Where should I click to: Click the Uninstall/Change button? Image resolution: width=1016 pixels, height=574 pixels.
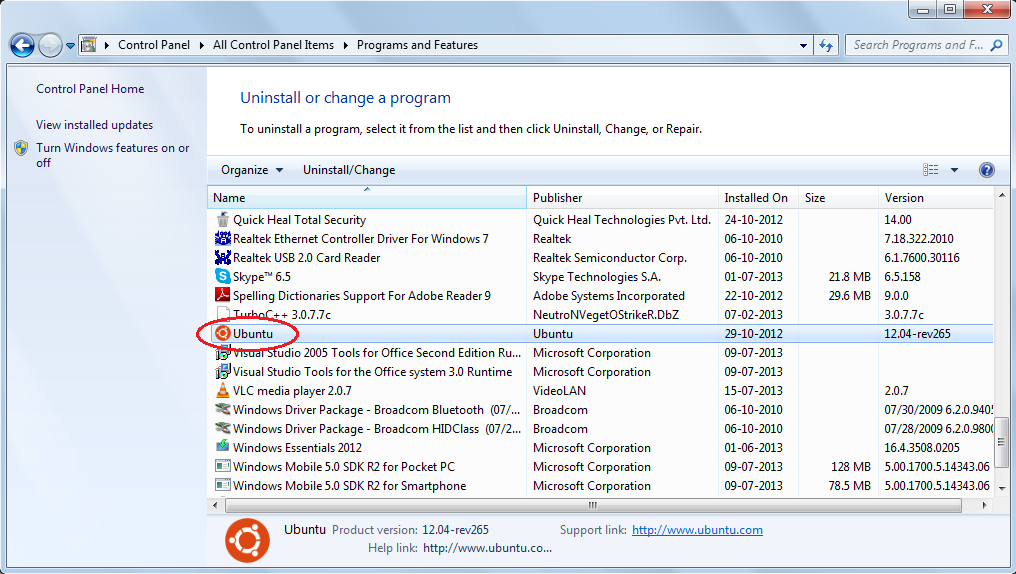[349, 170]
